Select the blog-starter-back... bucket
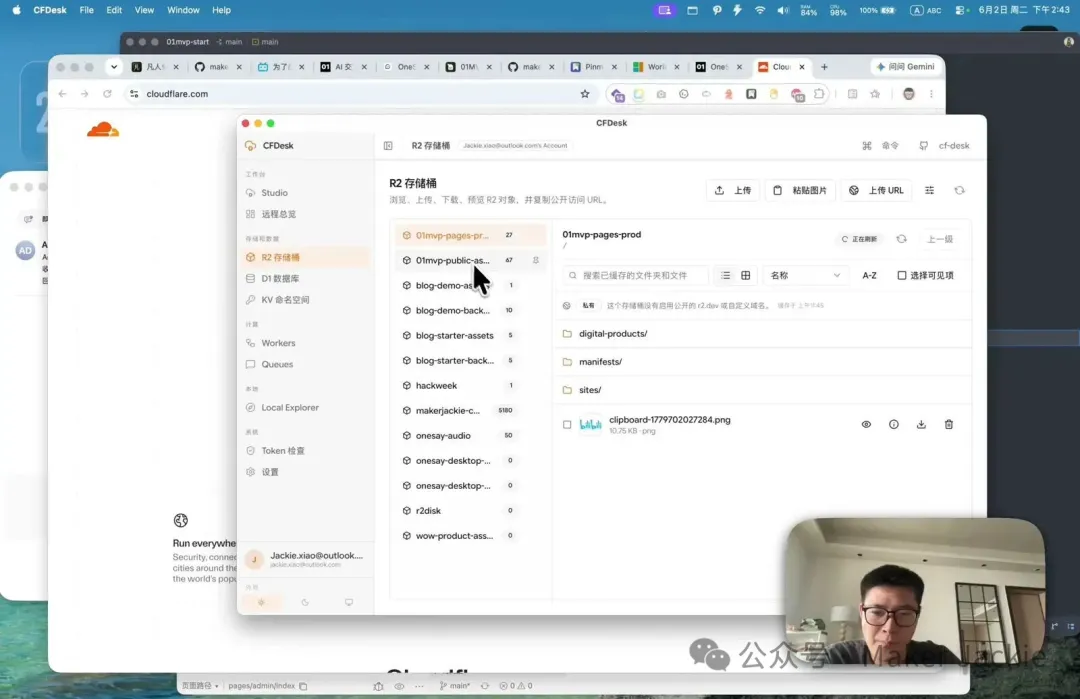The image size is (1080, 699). point(470,360)
